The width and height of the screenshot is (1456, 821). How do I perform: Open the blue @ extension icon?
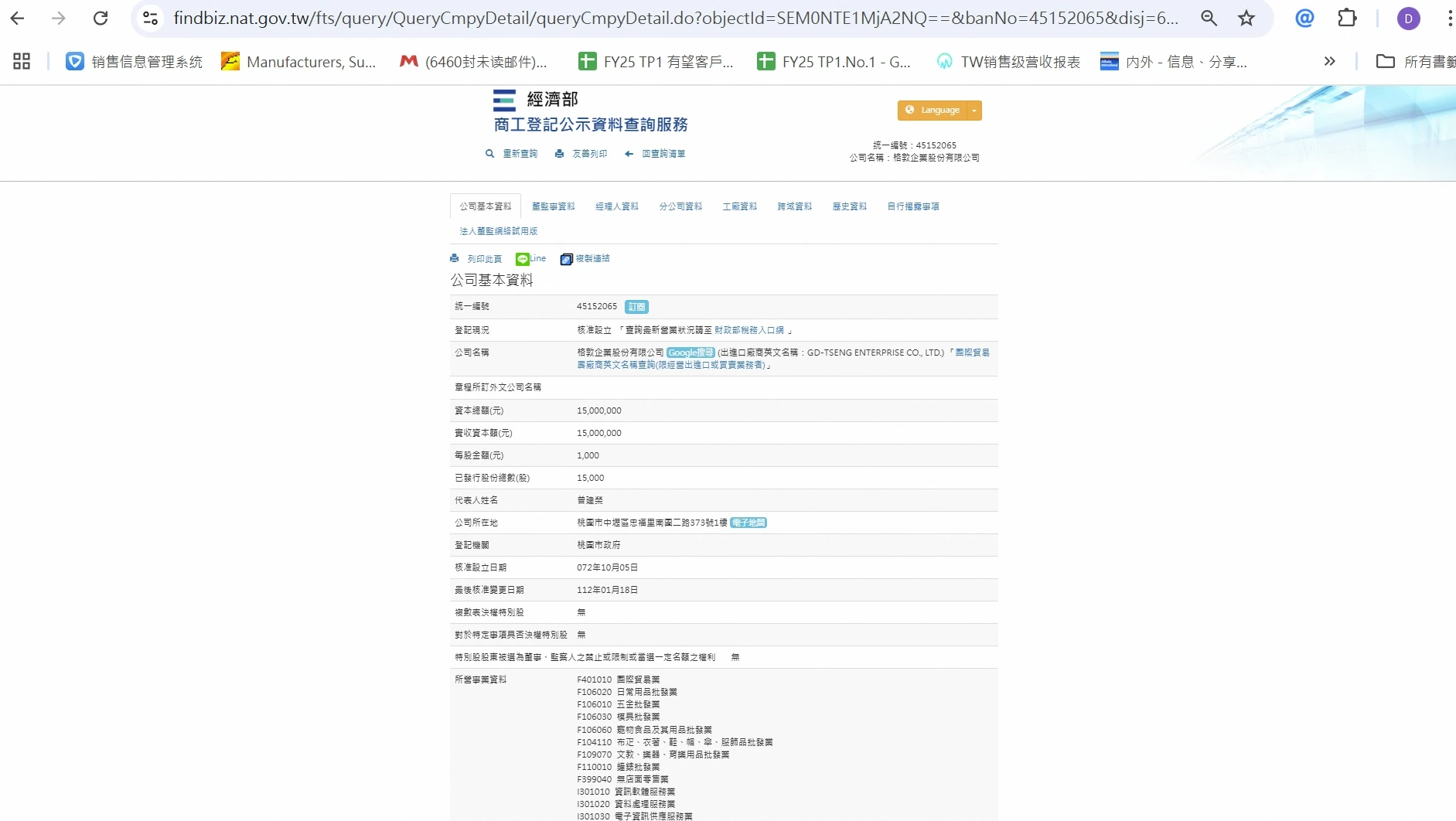pos(1304,19)
